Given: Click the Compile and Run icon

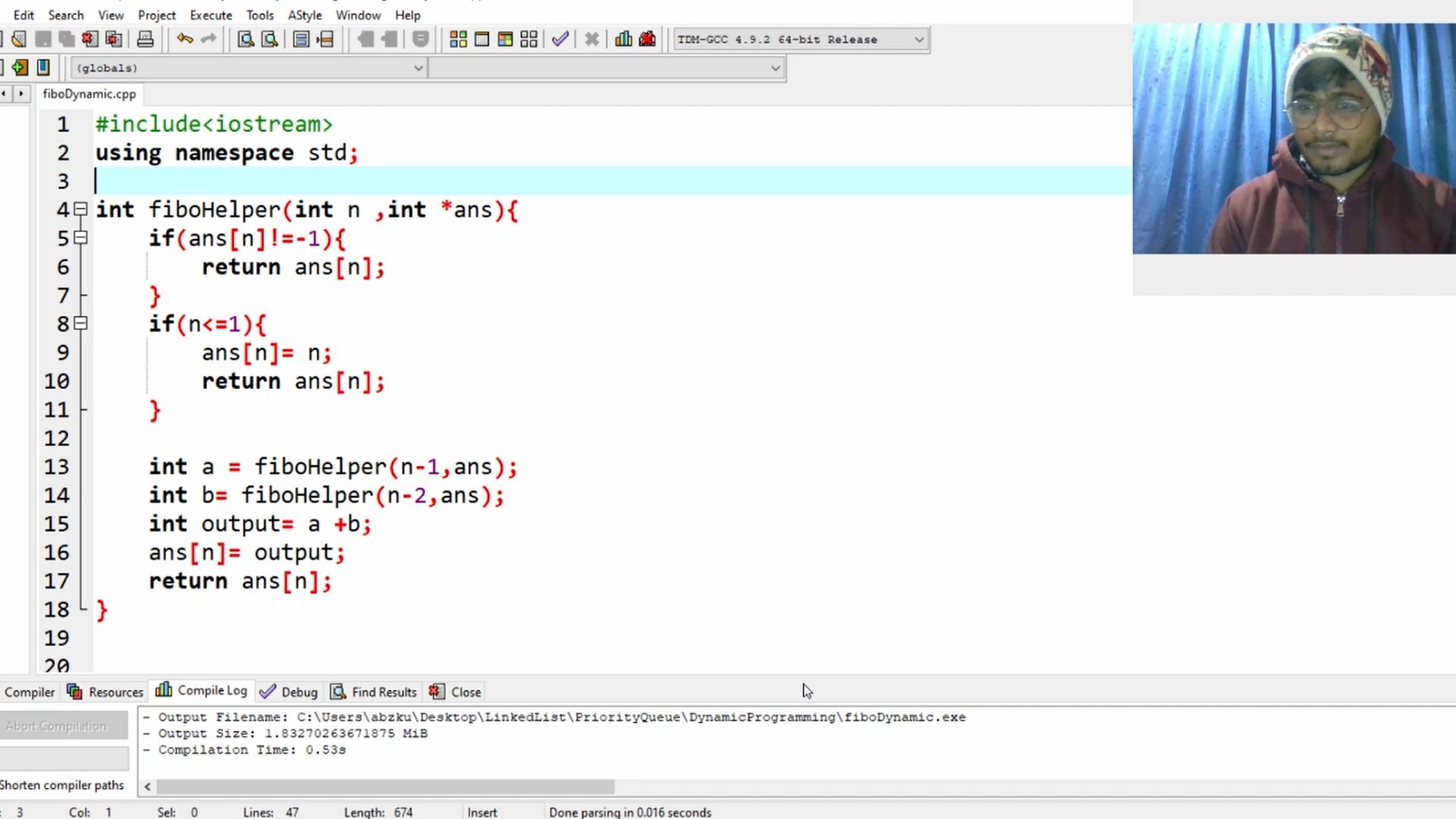Looking at the screenshot, I should point(505,39).
